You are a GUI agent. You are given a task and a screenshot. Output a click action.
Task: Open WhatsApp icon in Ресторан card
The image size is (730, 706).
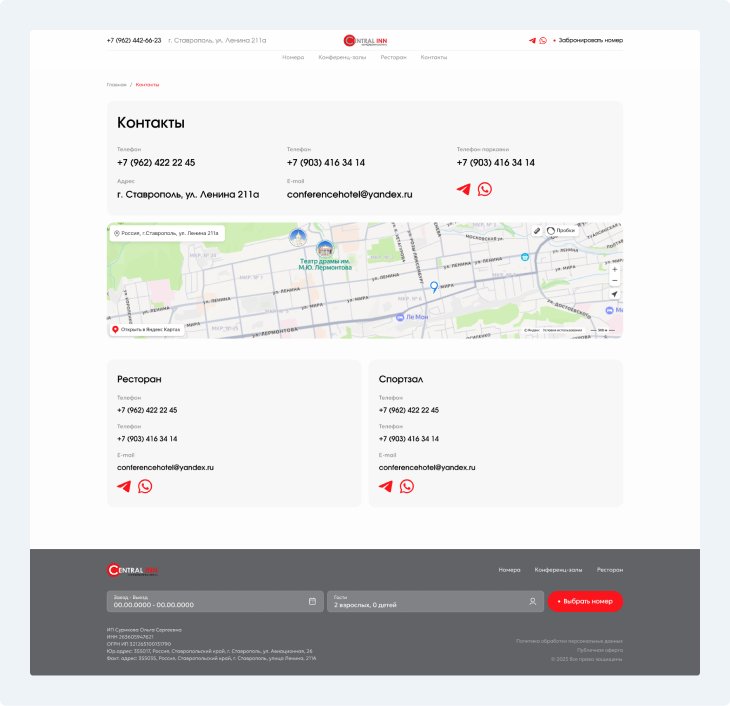[145, 486]
